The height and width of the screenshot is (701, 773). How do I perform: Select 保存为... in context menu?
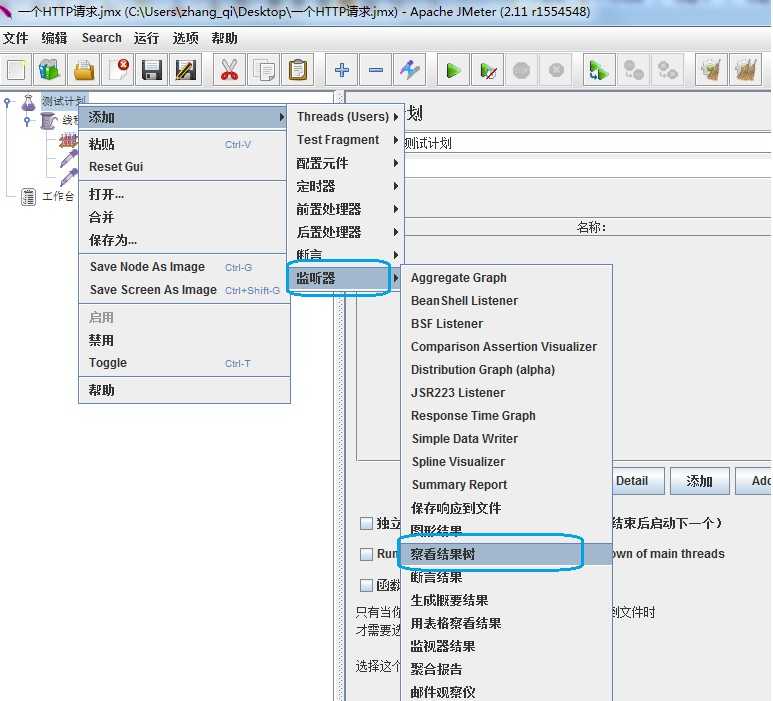click(184, 241)
